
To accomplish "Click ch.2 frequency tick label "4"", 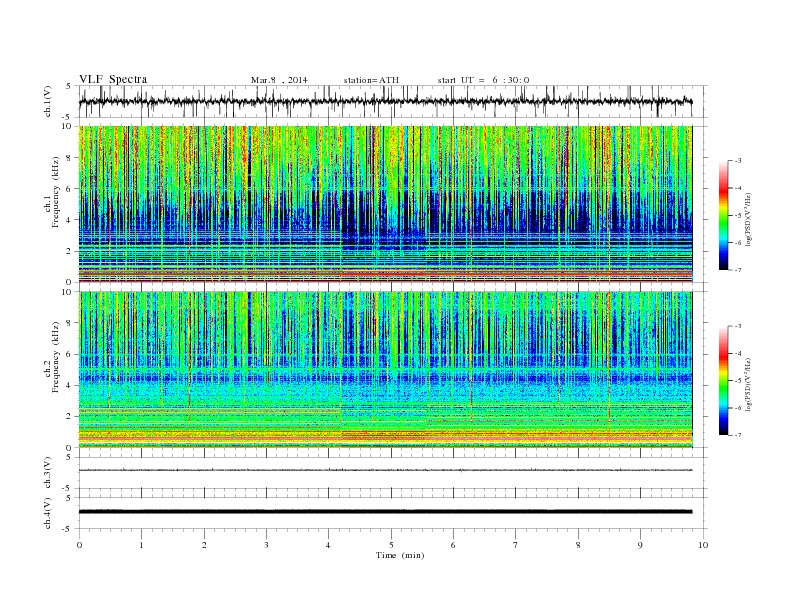I will coord(70,385).
